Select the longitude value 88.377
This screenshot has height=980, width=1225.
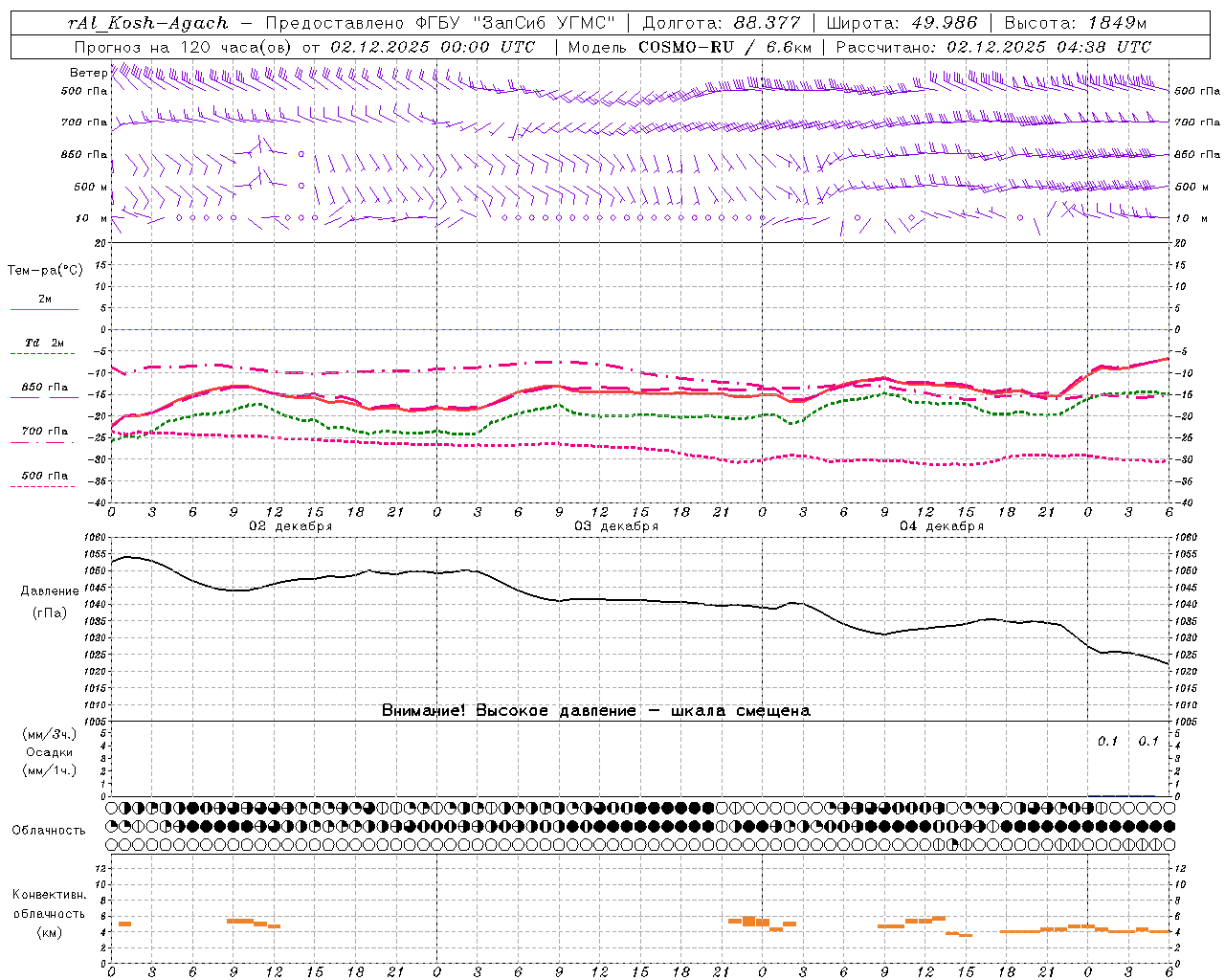[x=768, y=23]
